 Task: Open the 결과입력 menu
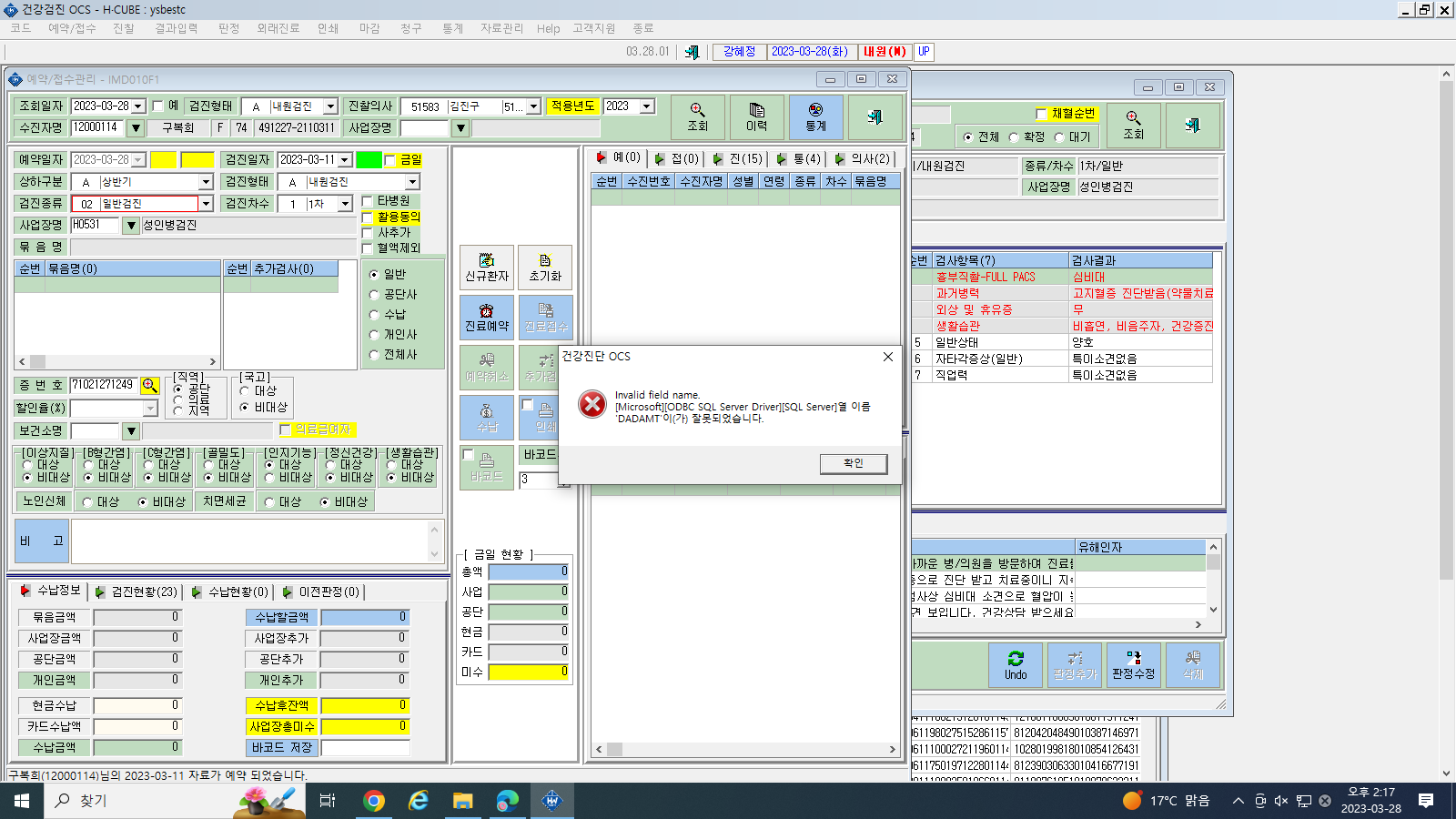point(176,28)
